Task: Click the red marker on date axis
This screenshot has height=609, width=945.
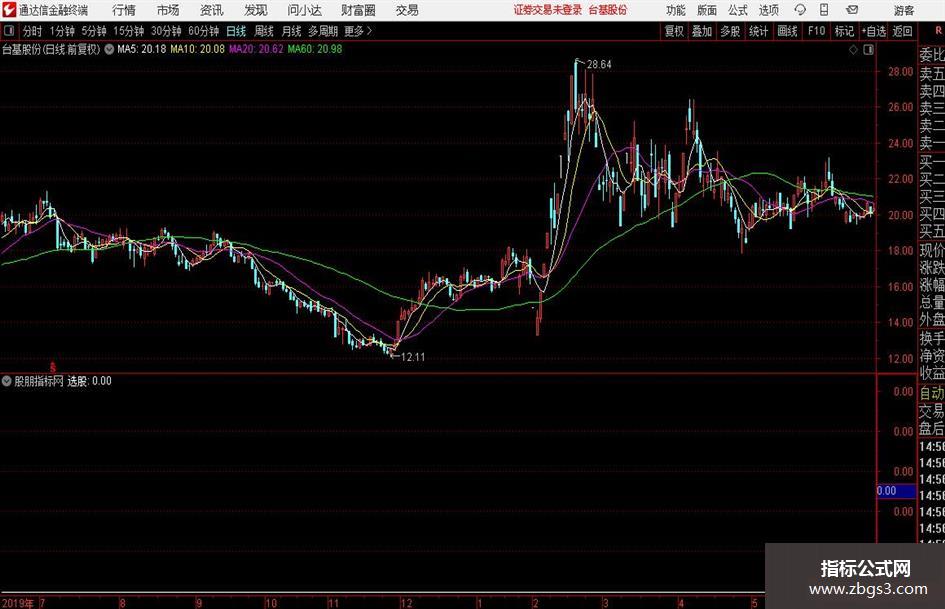Action: pos(52,367)
